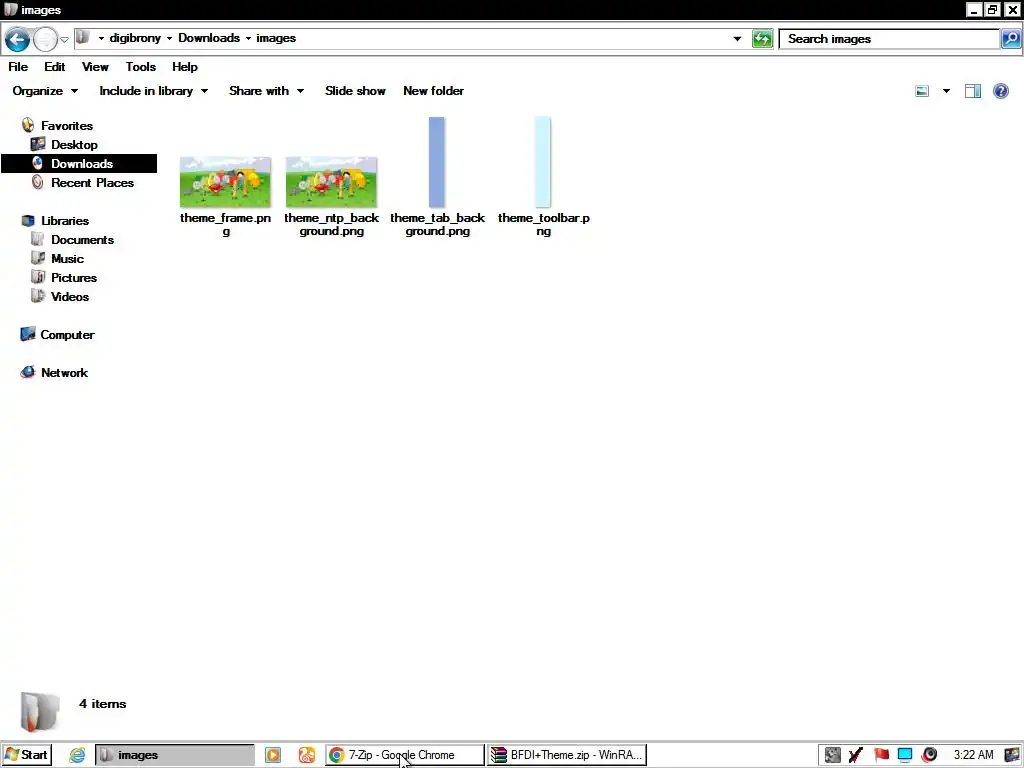Open the Edit menu
Image resolution: width=1024 pixels, height=768 pixels.
(x=54, y=67)
